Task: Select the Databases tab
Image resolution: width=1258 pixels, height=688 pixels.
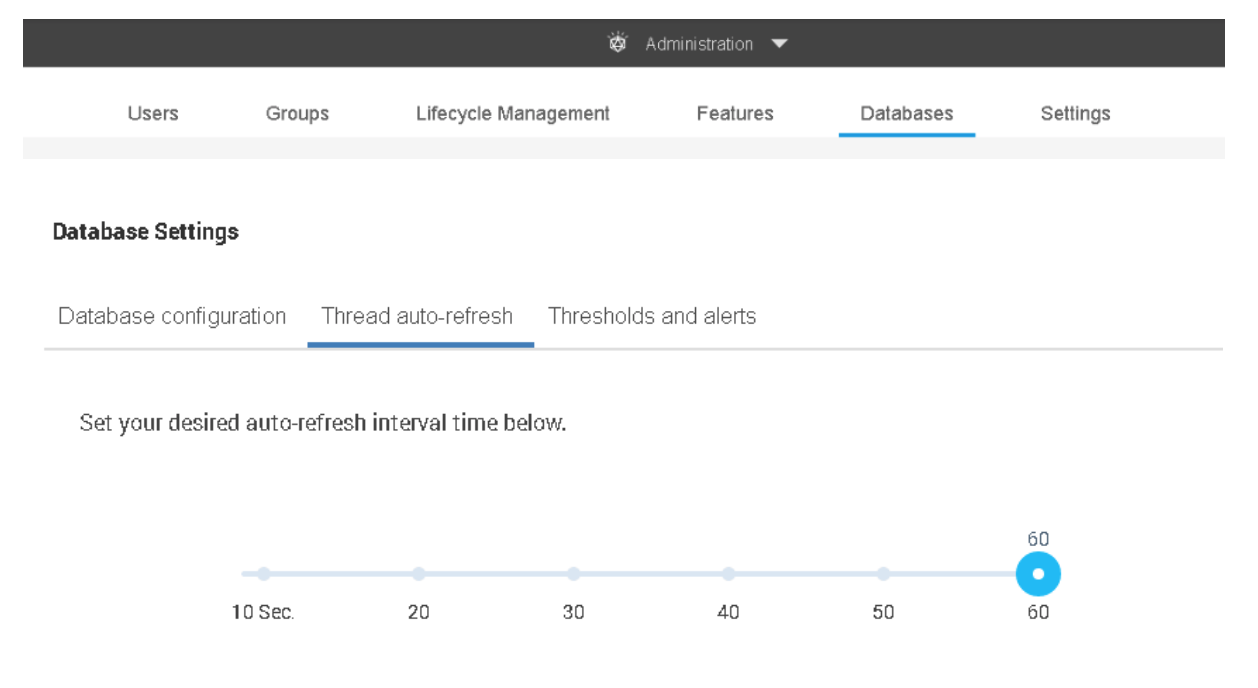Action: point(906,114)
